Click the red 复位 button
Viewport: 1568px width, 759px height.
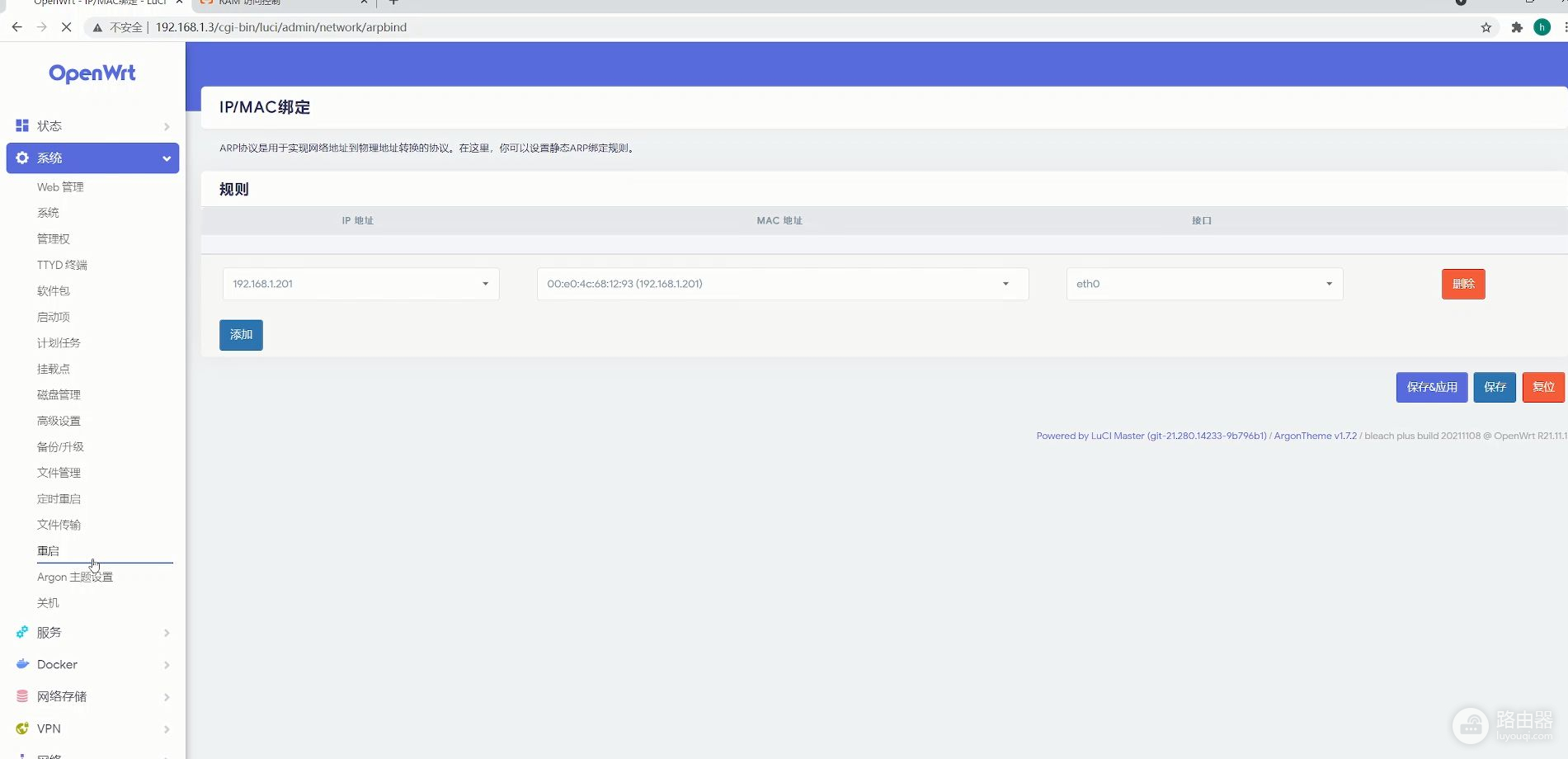[1543, 387]
